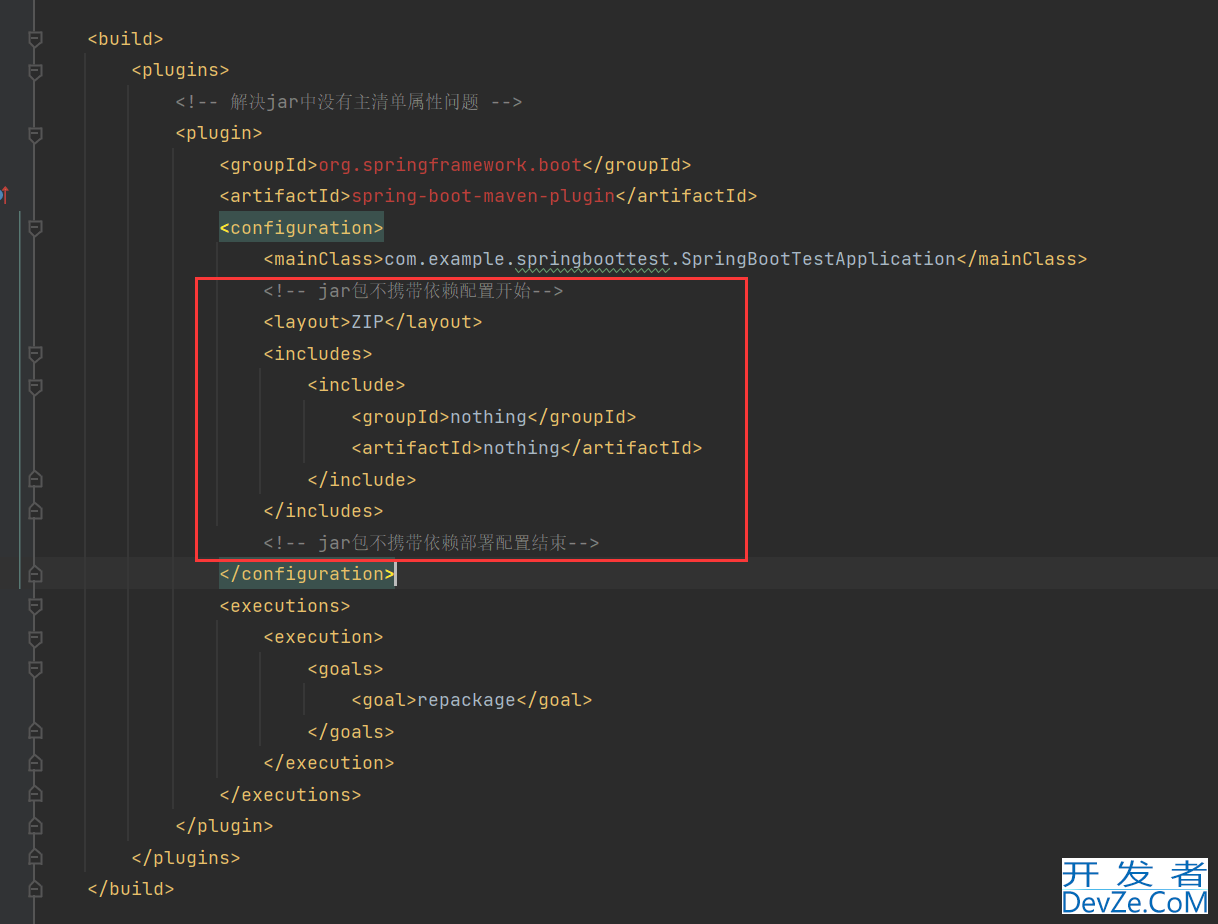Click the </plugin> closing tag text

pyautogui.click(x=225, y=826)
